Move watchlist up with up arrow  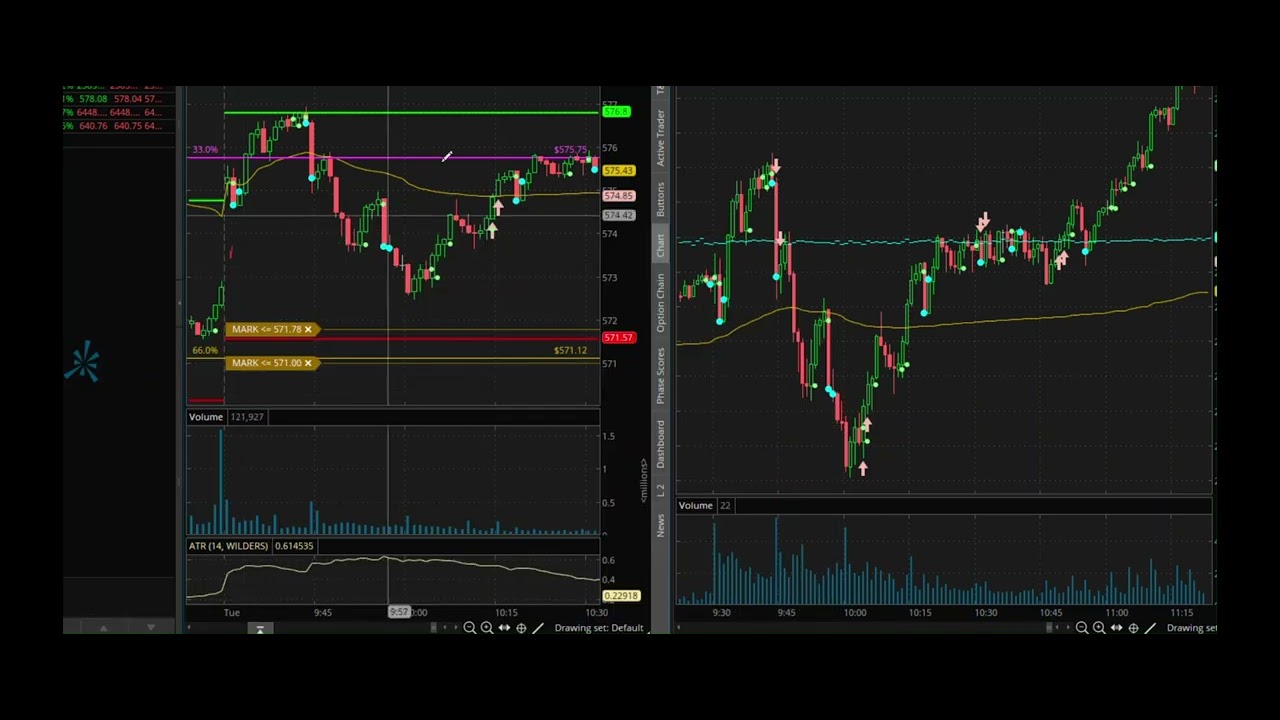[x=103, y=628]
